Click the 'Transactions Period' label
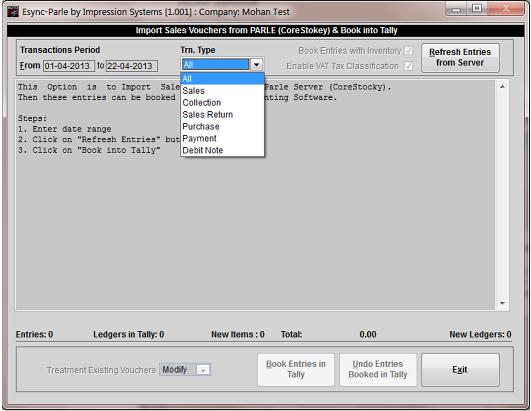Screen dimensions: 531x411 click(x=60, y=50)
